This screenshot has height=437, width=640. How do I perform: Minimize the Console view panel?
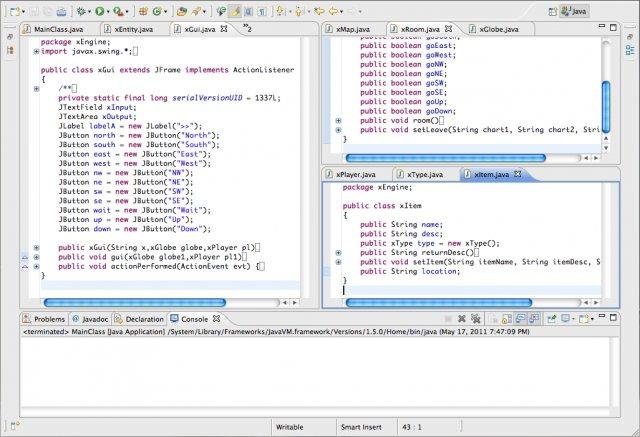tap(602, 316)
